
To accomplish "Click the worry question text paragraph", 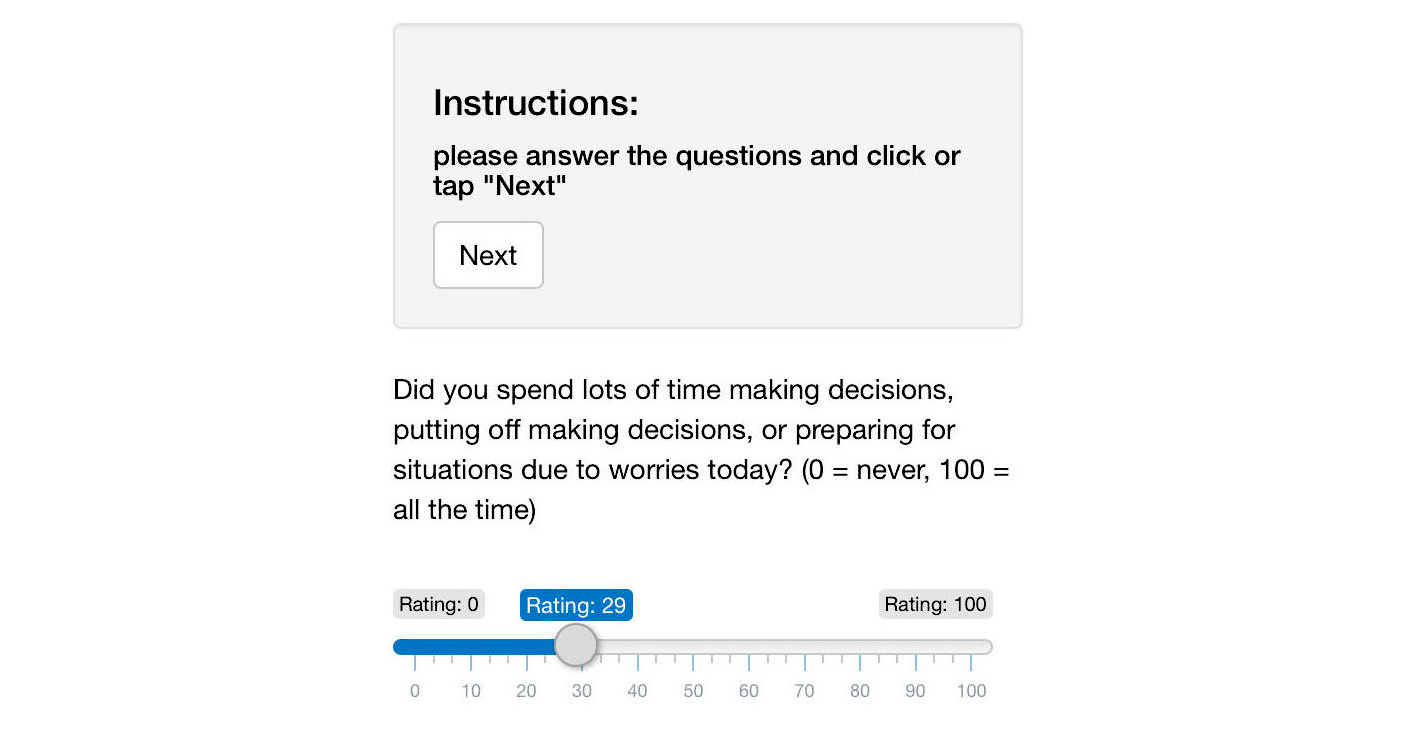I will coord(700,450).
